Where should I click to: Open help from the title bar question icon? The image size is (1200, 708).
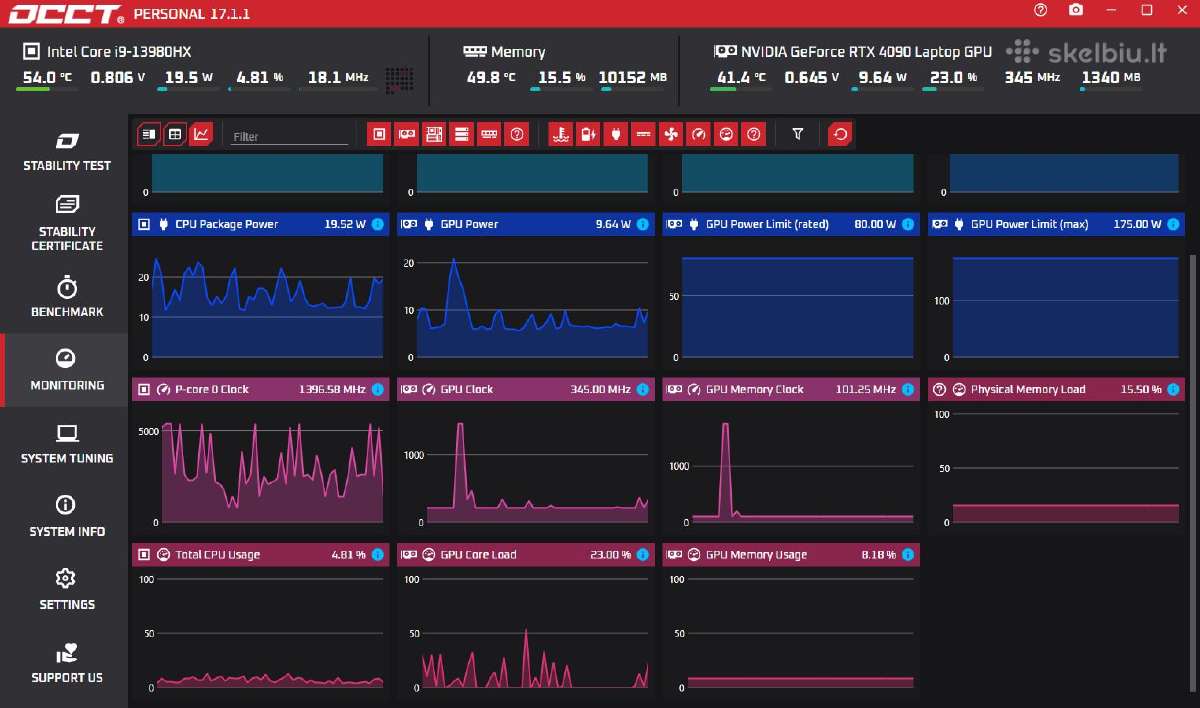point(1041,10)
